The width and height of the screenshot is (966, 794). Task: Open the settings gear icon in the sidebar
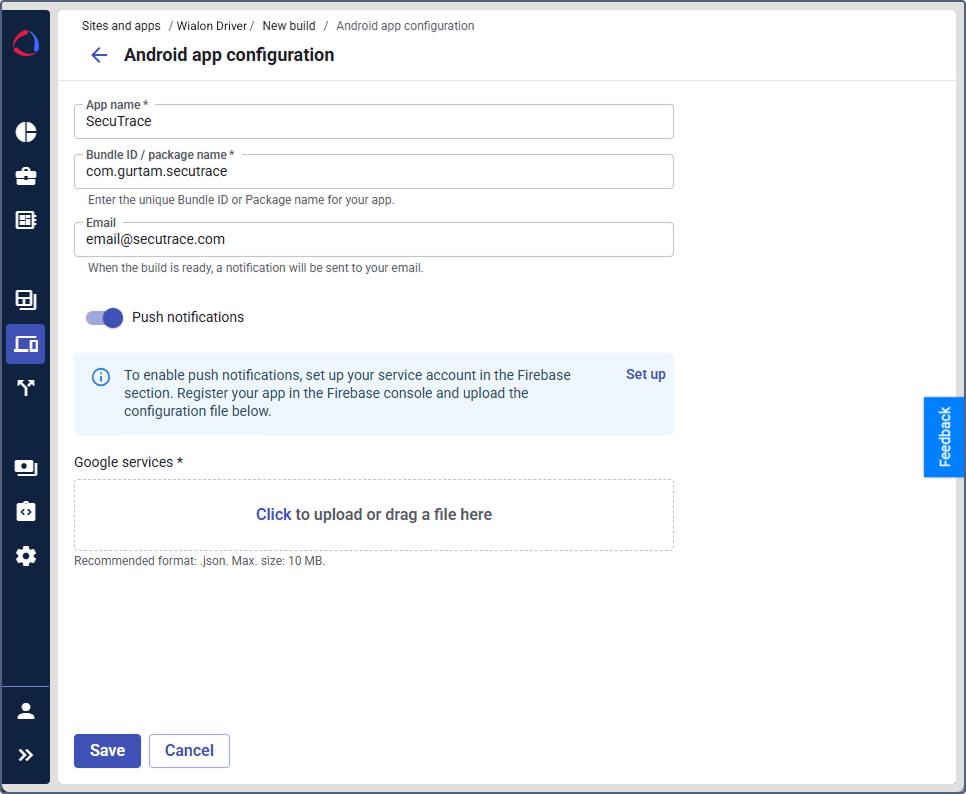[x=26, y=556]
